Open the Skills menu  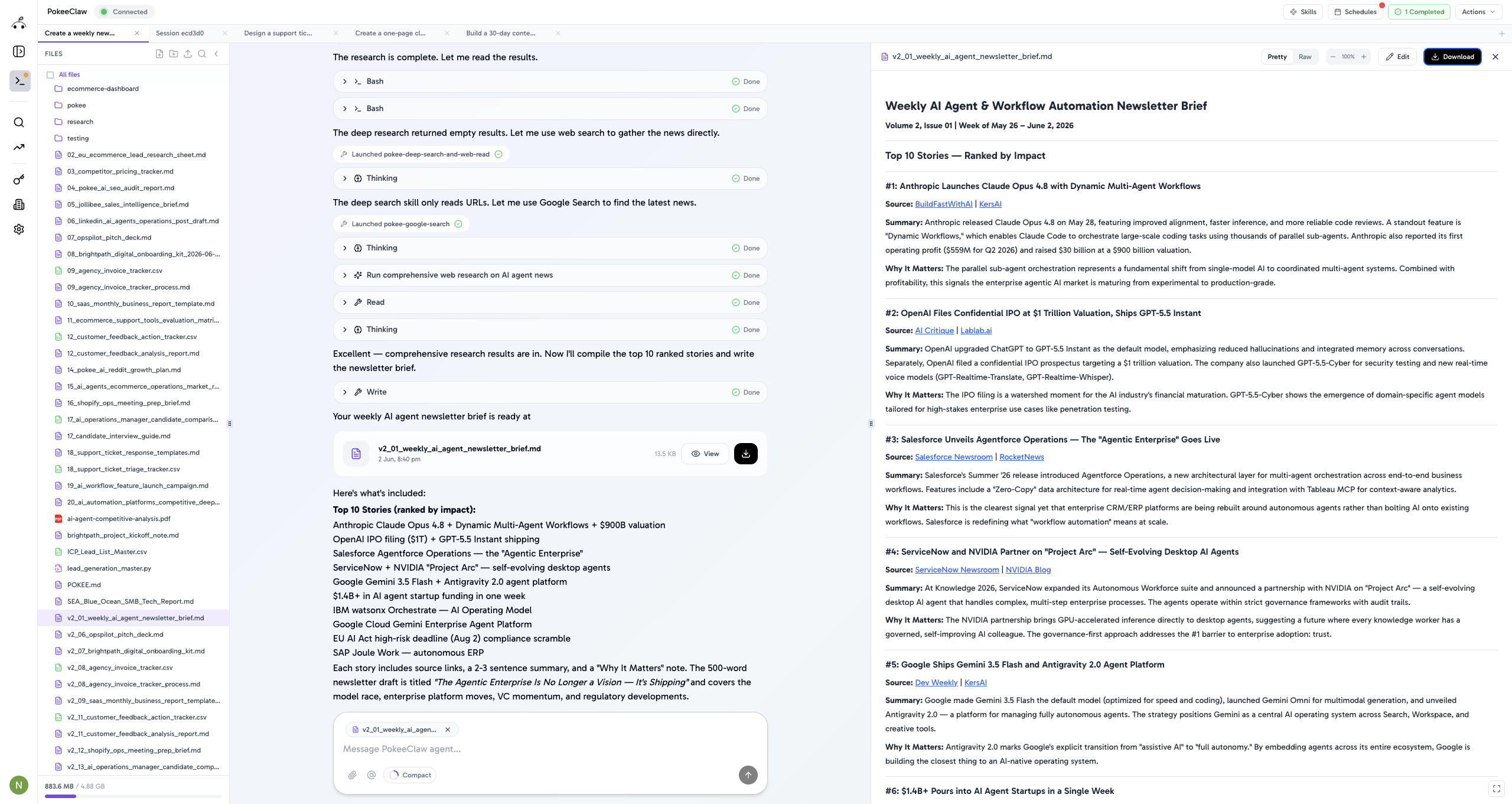point(1303,12)
